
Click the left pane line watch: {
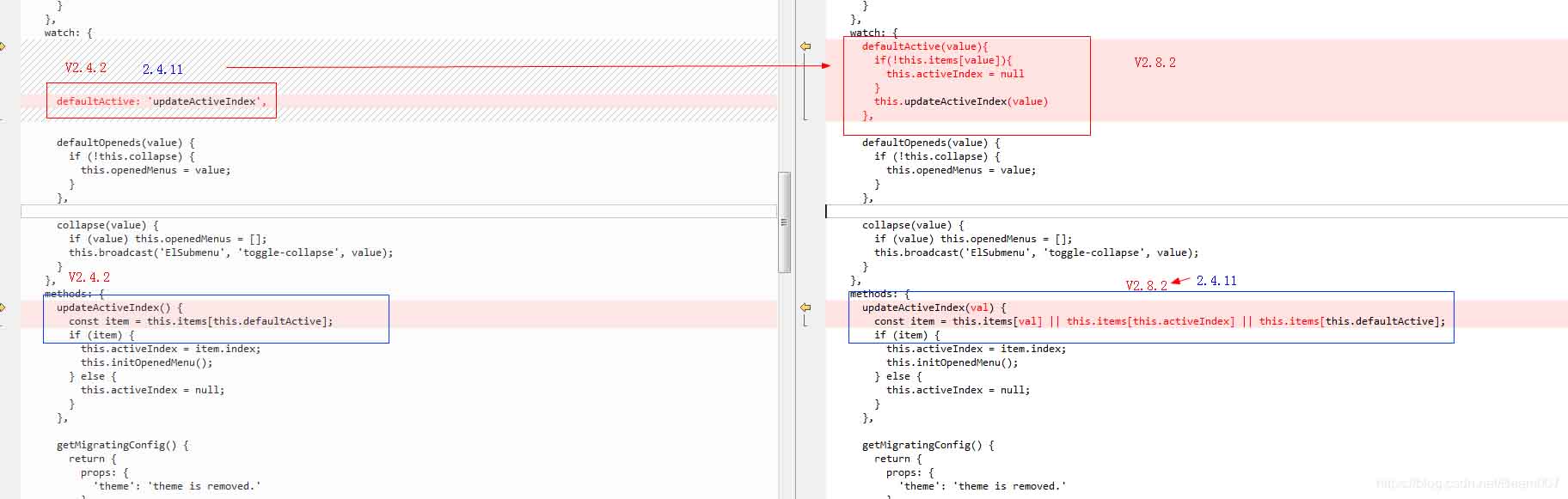[x=69, y=33]
